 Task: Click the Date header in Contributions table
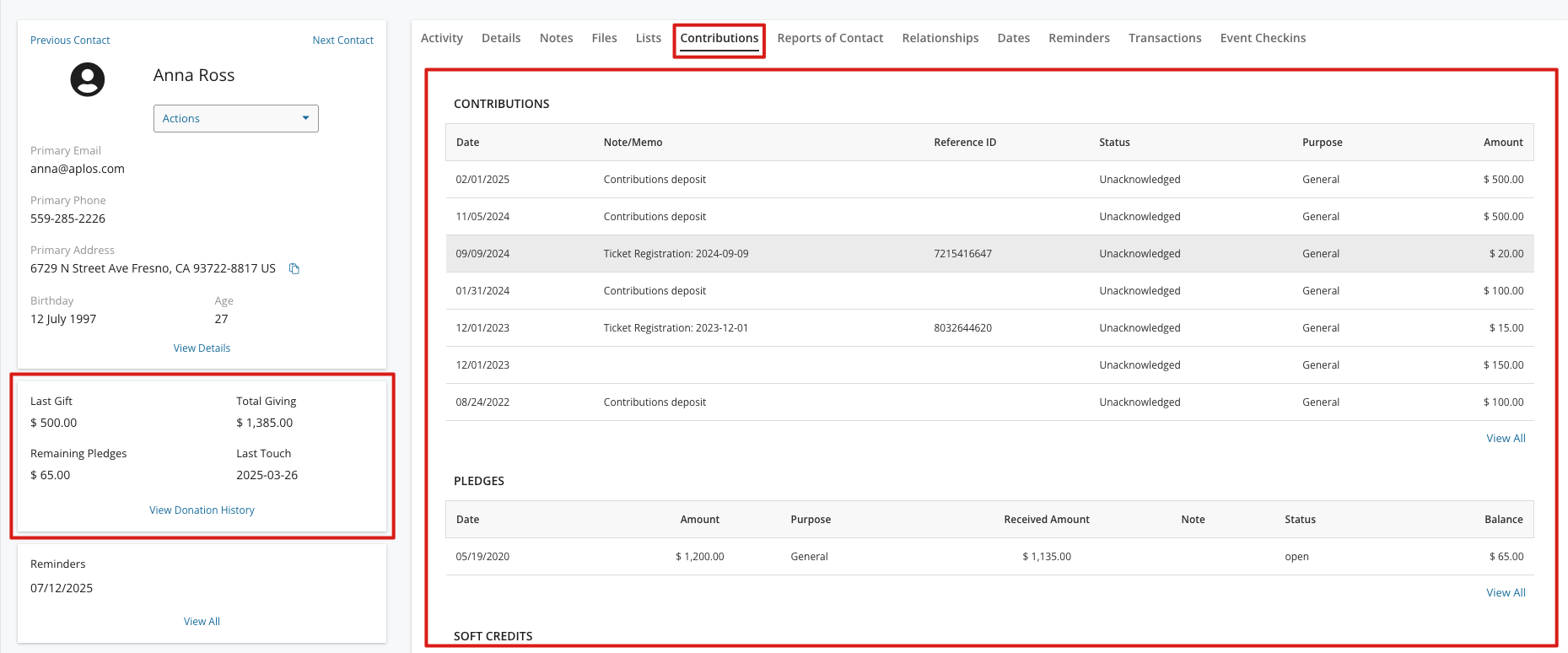(467, 143)
